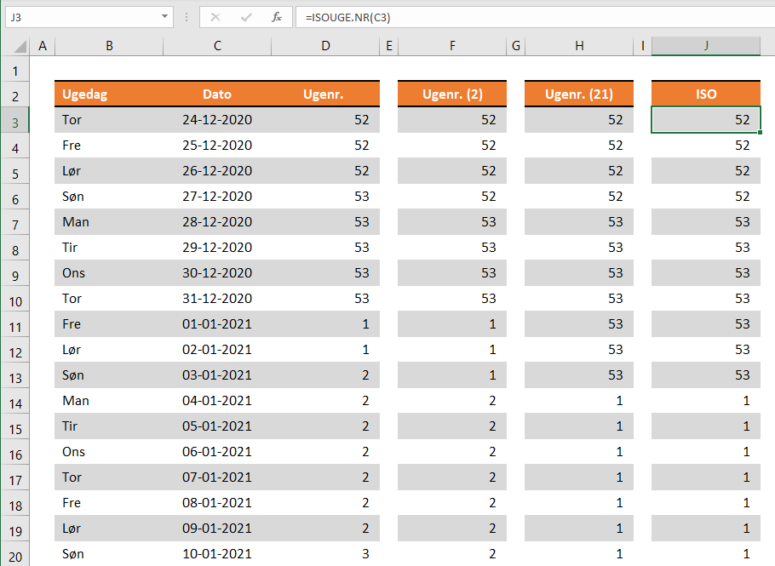
Task: Click the Ugenr. (21) header cell
Action: [x=579, y=94]
